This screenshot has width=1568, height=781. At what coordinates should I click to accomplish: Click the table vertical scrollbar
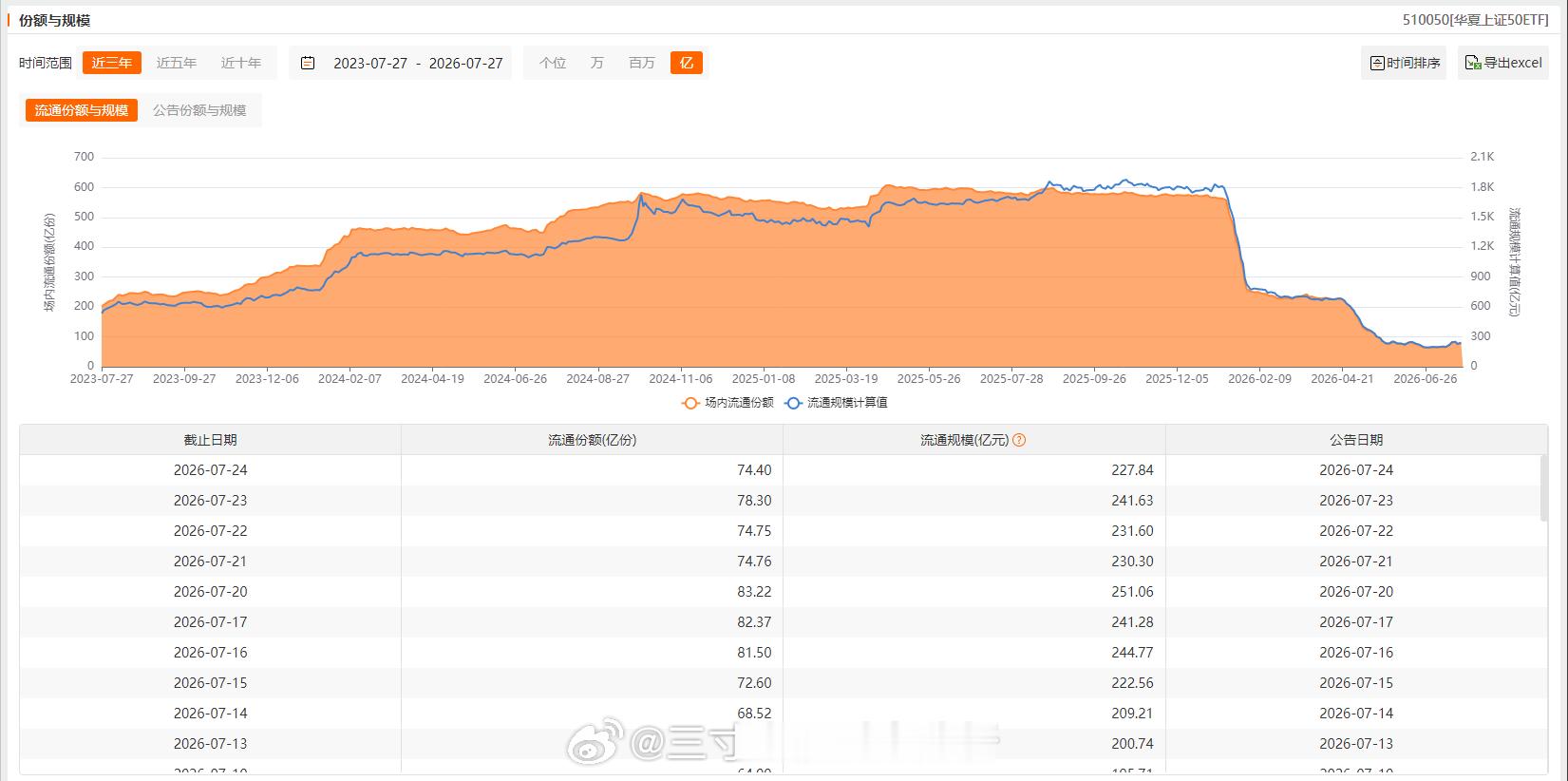1543,487
